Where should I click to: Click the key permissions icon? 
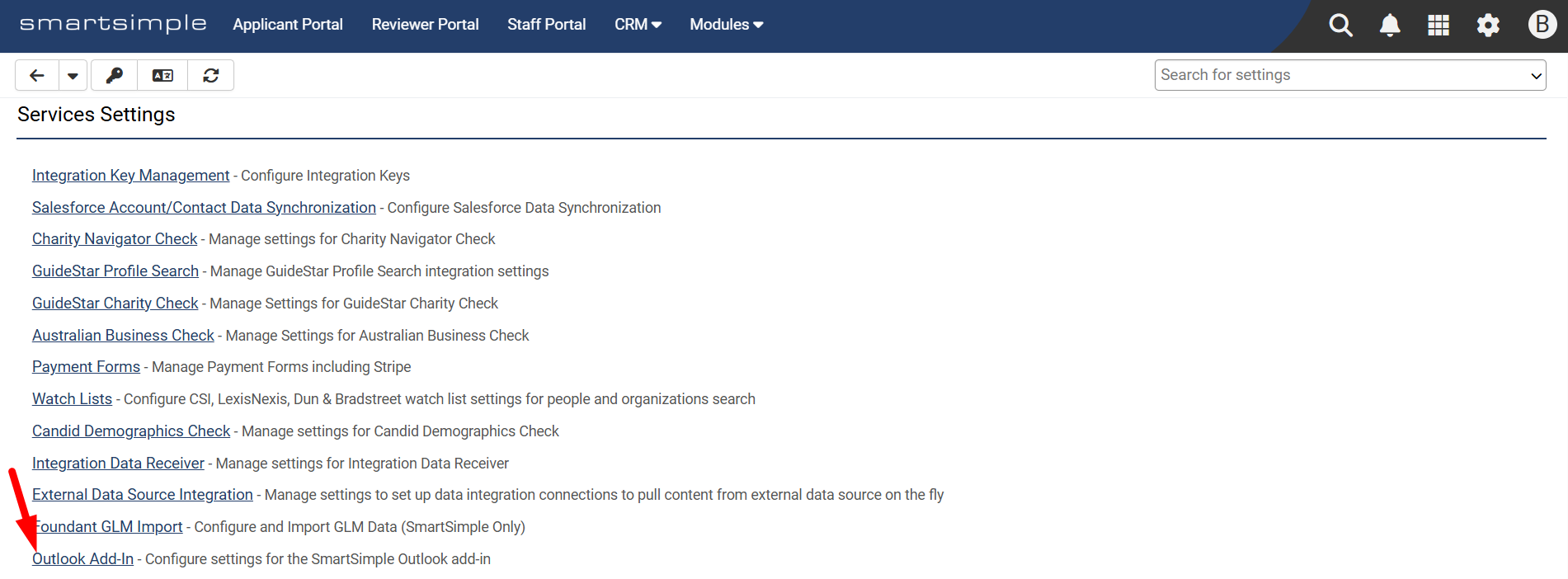point(115,75)
